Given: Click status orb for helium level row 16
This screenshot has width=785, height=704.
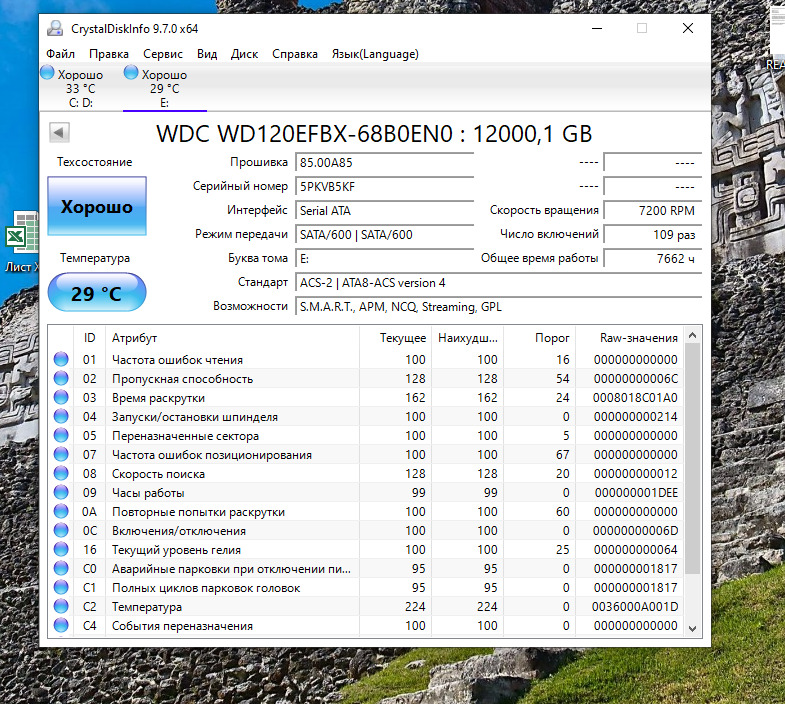Looking at the screenshot, I should pos(61,550).
